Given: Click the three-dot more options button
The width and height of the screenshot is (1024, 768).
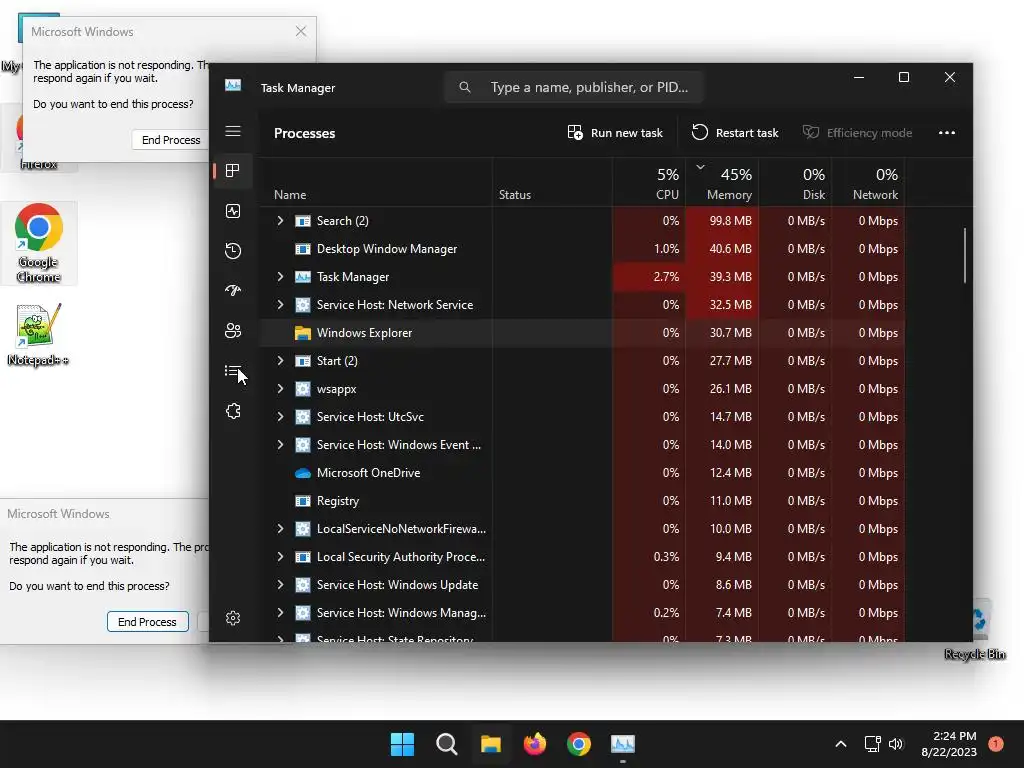Looking at the screenshot, I should (x=946, y=133).
